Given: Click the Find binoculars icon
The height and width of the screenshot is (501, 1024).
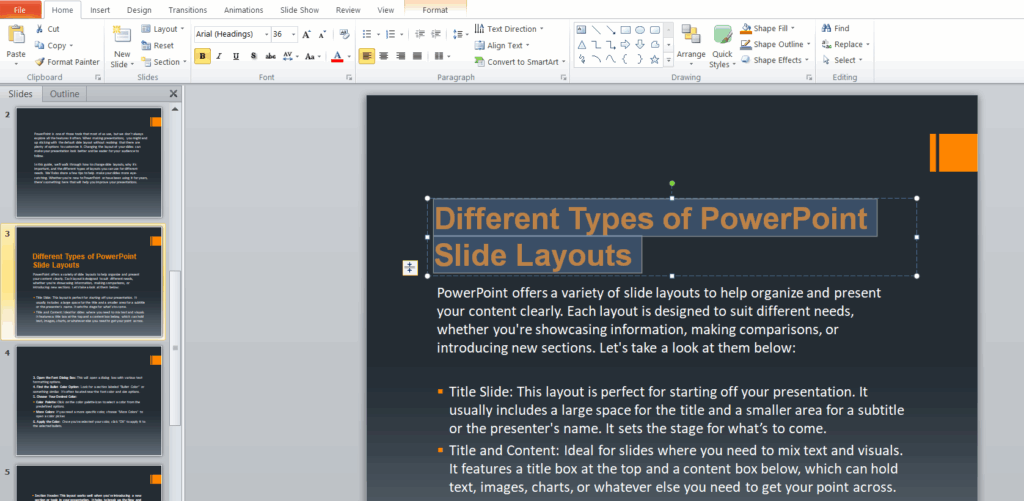Looking at the screenshot, I should pyautogui.click(x=825, y=29).
